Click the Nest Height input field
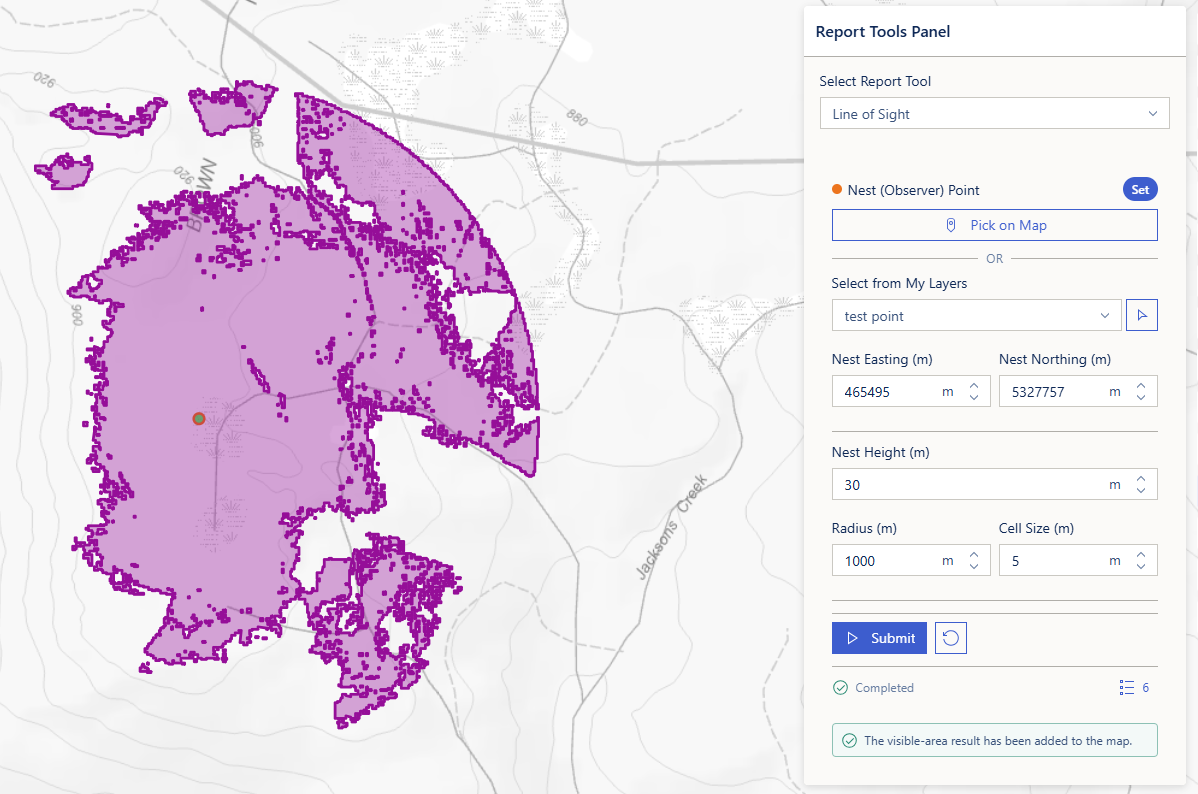1198x794 pixels. pyautogui.click(x=994, y=485)
